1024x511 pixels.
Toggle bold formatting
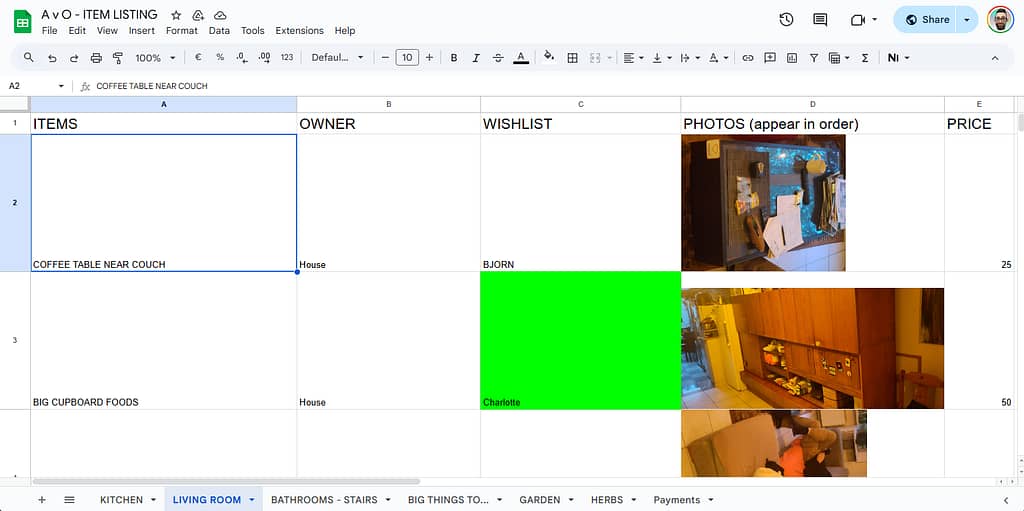[x=454, y=58]
